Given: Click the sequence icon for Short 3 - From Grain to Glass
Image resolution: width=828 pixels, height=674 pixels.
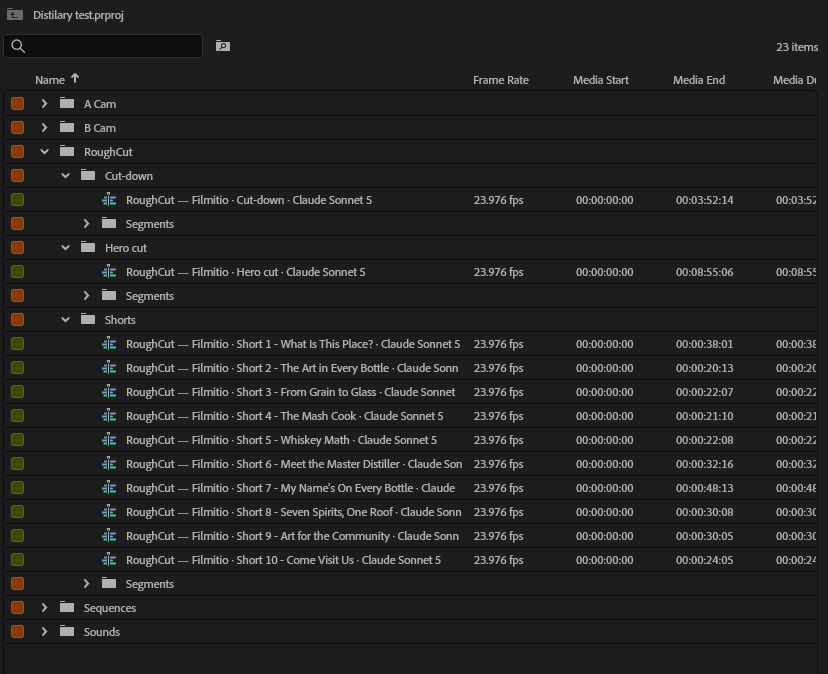Looking at the screenshot, I should [109, 391].
